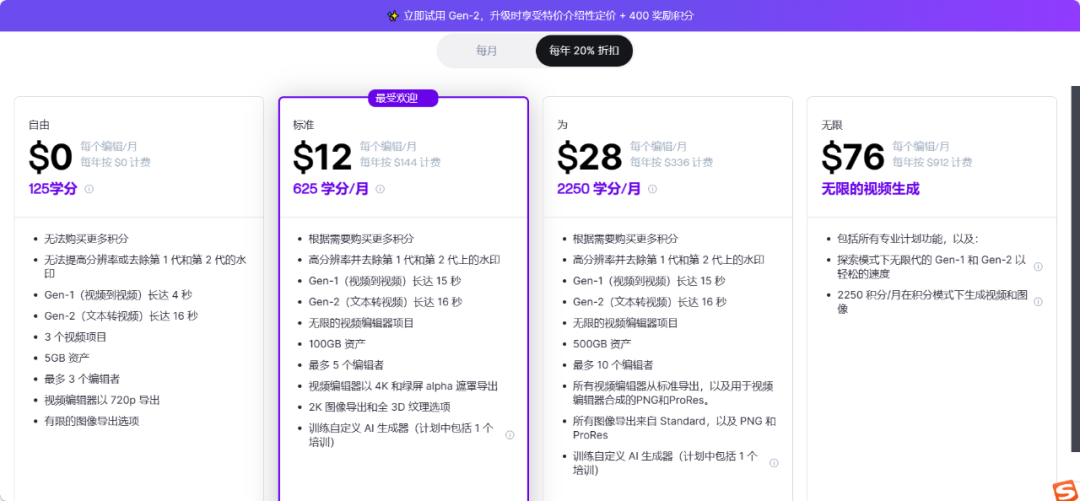Open info icon for $28 plan AI 生成器 training
The image size is (1080, 501).
(x=773, y=463)
